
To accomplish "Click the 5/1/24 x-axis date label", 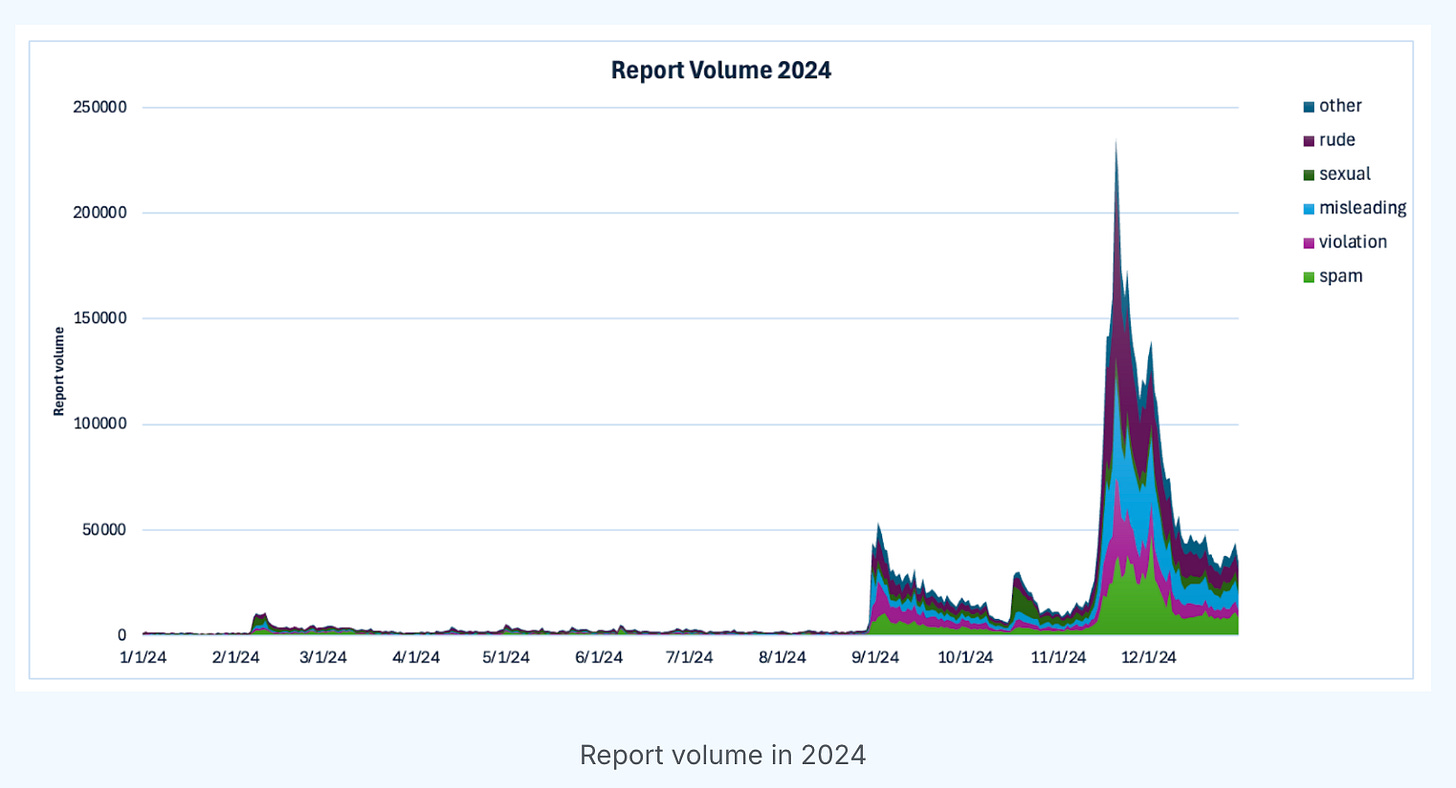I will coord(506,658).
